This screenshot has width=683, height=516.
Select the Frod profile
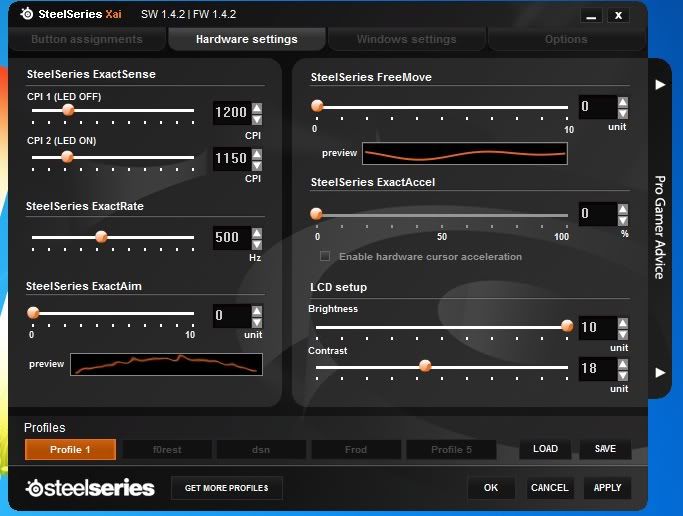(x=356, y=449)
